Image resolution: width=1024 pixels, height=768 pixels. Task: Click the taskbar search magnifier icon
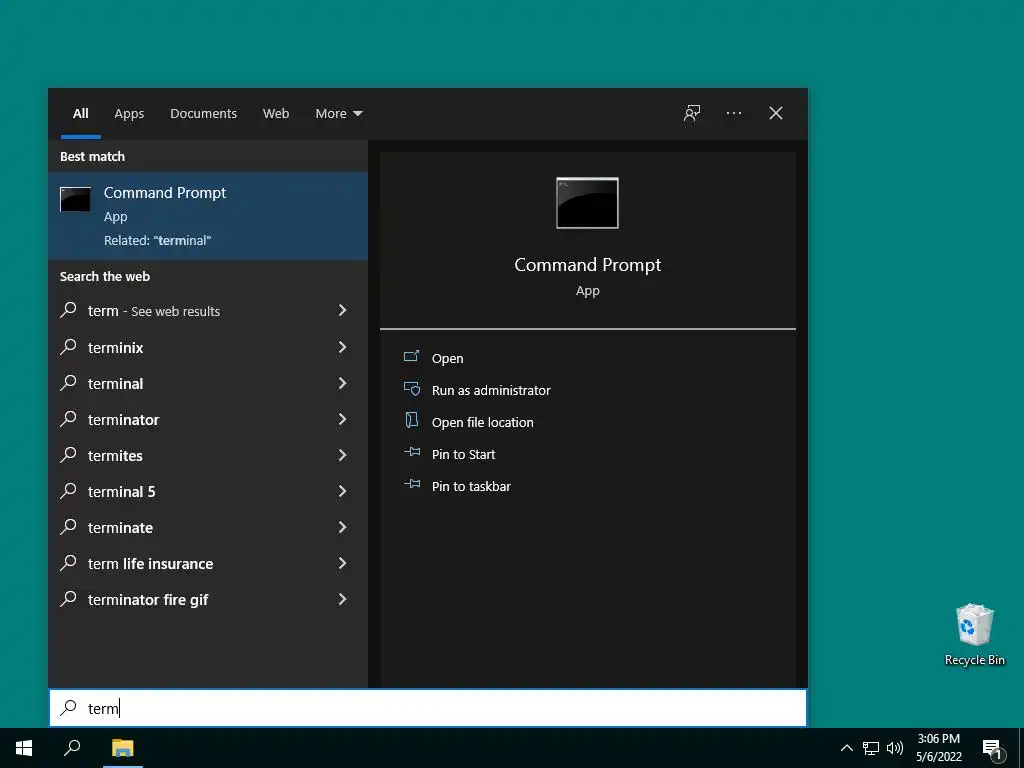[72, 748]
